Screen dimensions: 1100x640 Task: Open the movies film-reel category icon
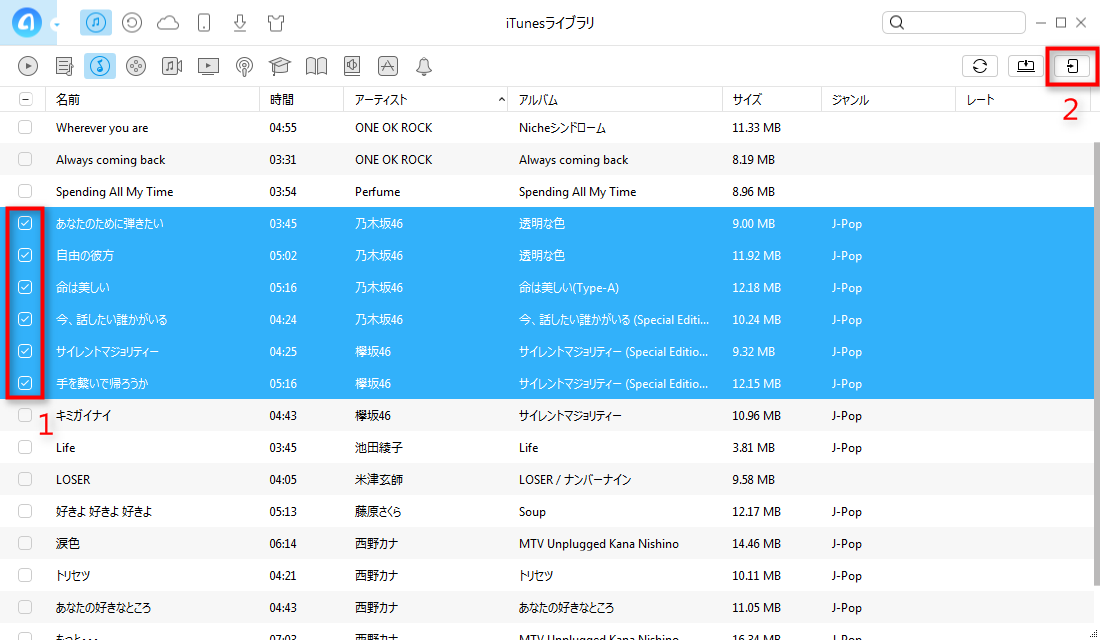[x=135, y=66]
